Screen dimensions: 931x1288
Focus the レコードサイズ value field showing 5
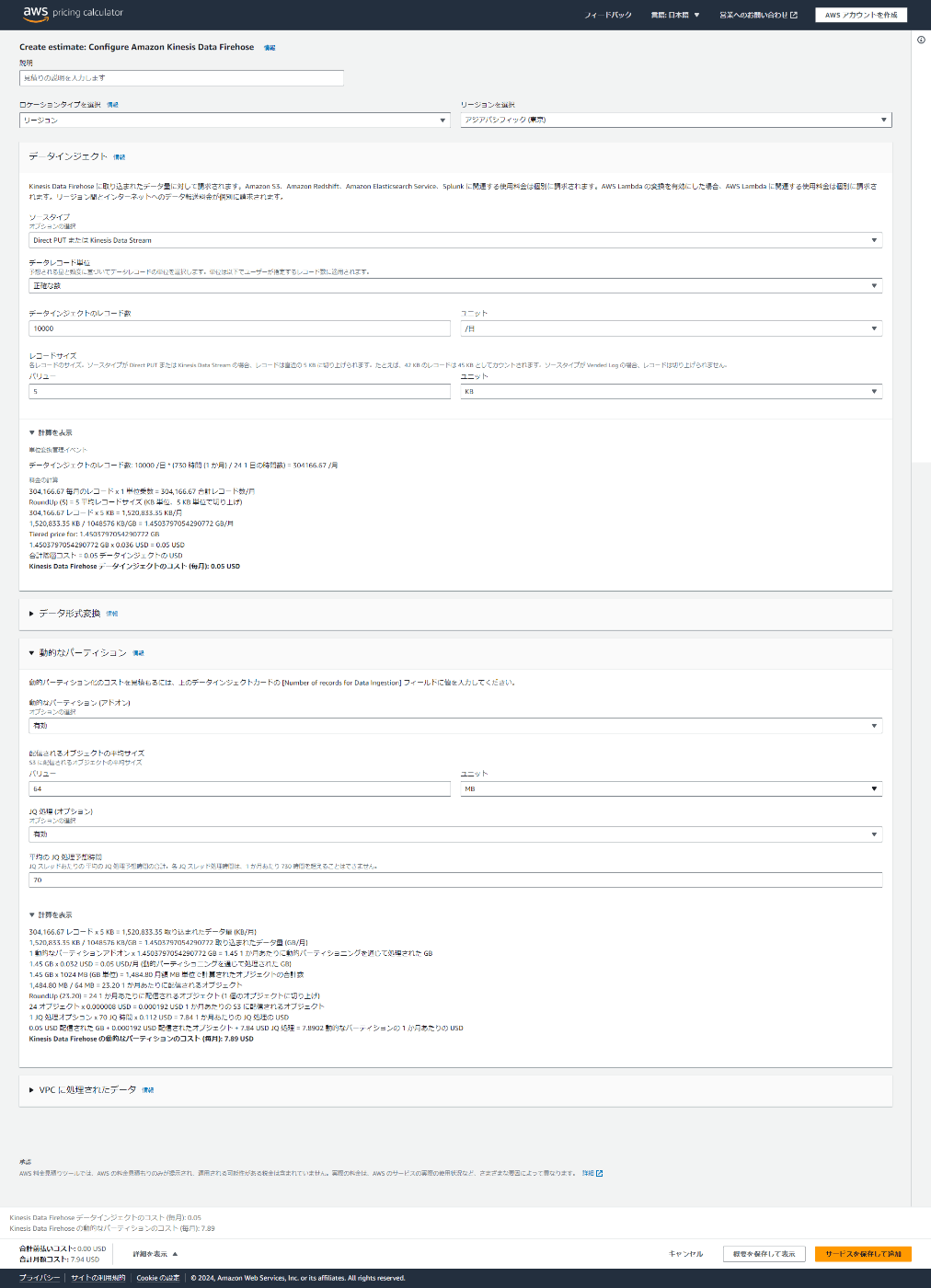point(239,392)
